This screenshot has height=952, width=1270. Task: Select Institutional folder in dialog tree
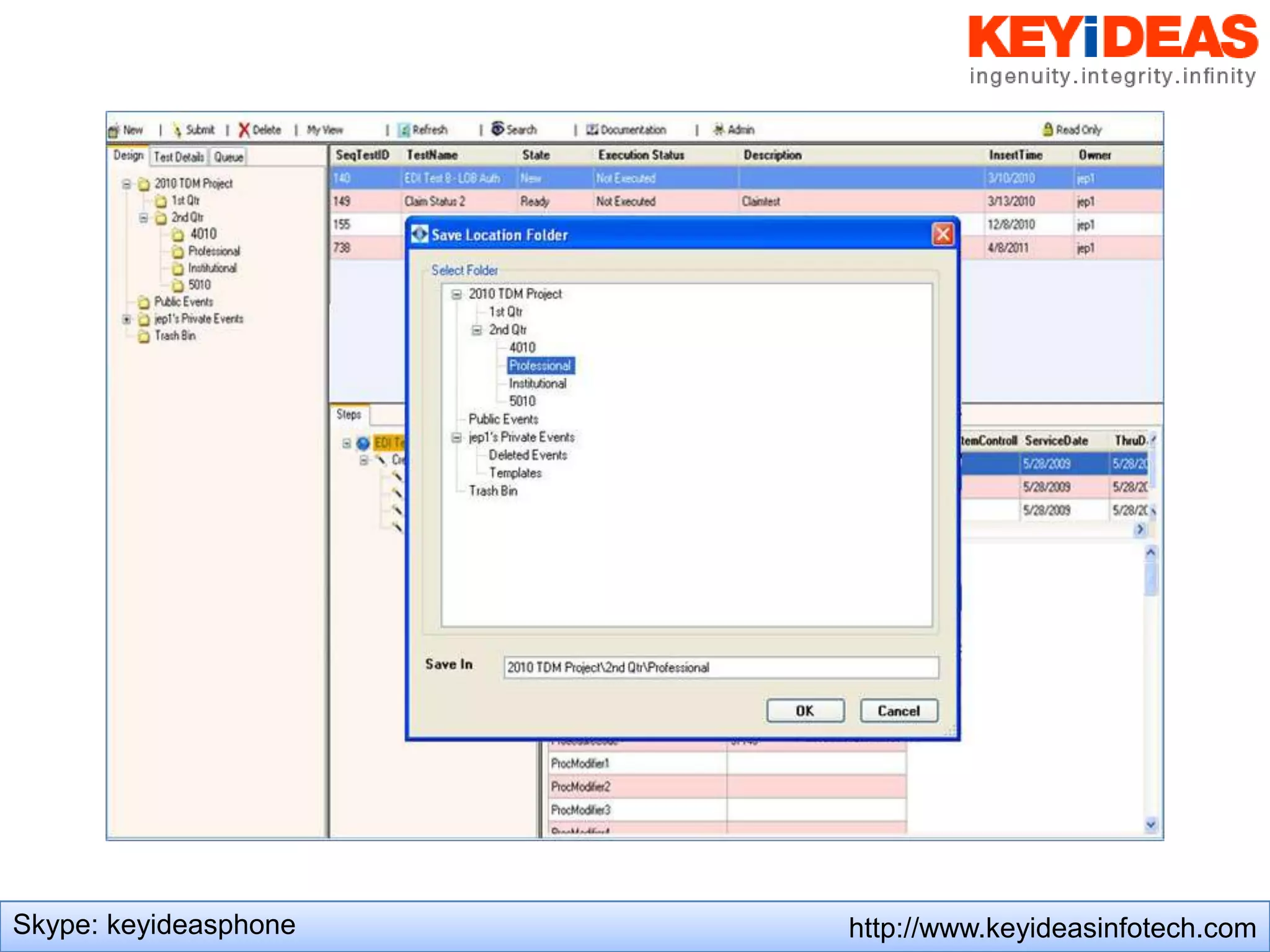click(538, 384)
